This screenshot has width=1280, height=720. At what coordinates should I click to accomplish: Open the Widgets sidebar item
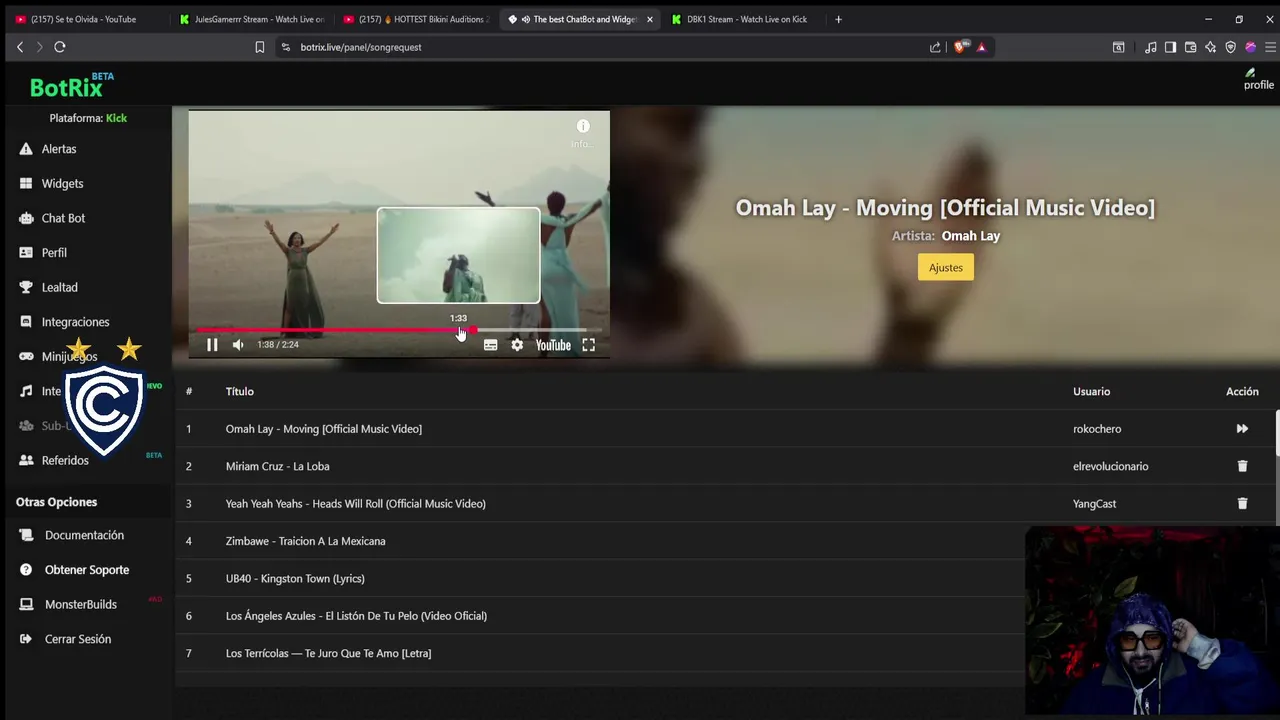coord(62,184)
